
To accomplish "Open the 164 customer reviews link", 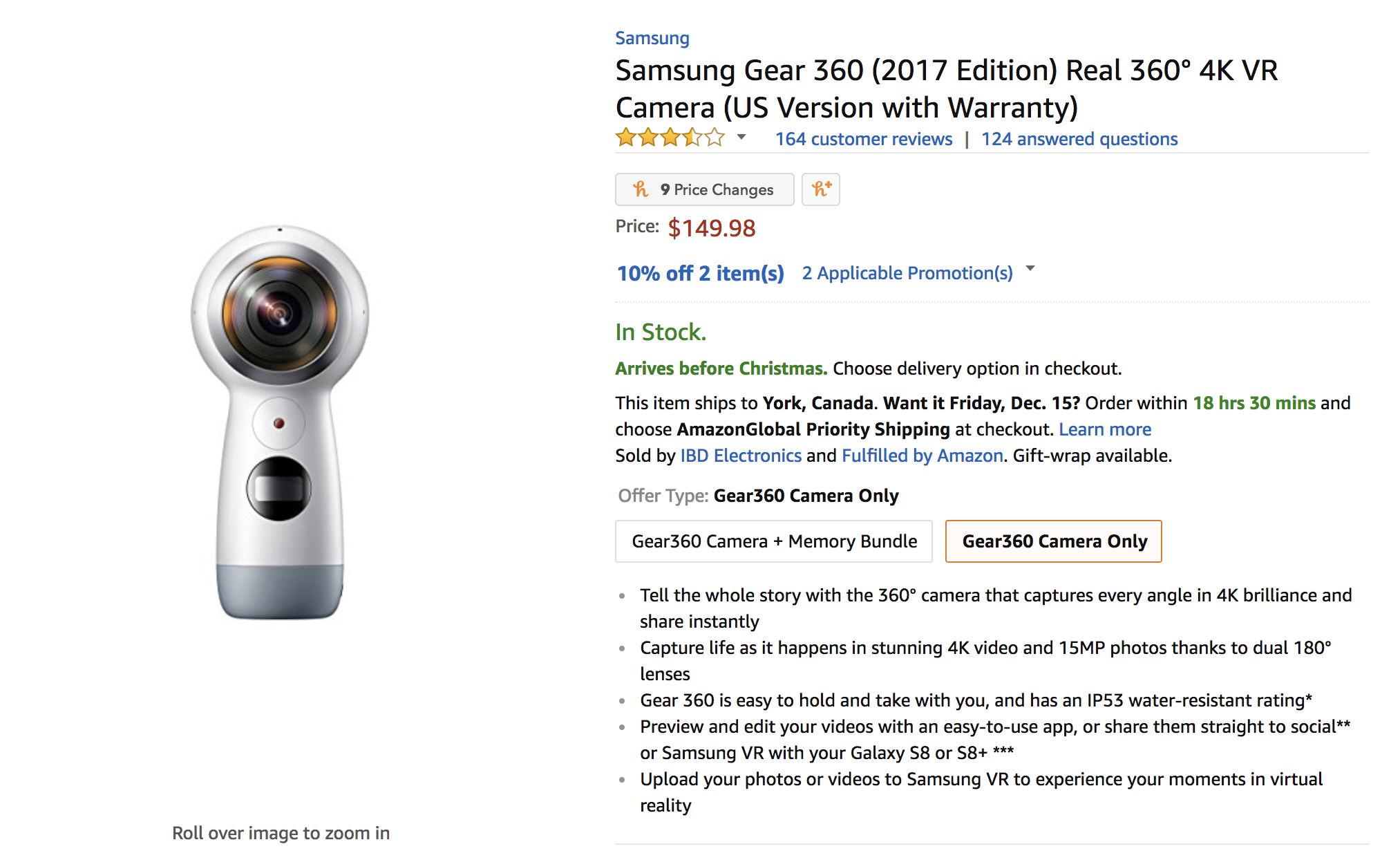I will point(863,139).
